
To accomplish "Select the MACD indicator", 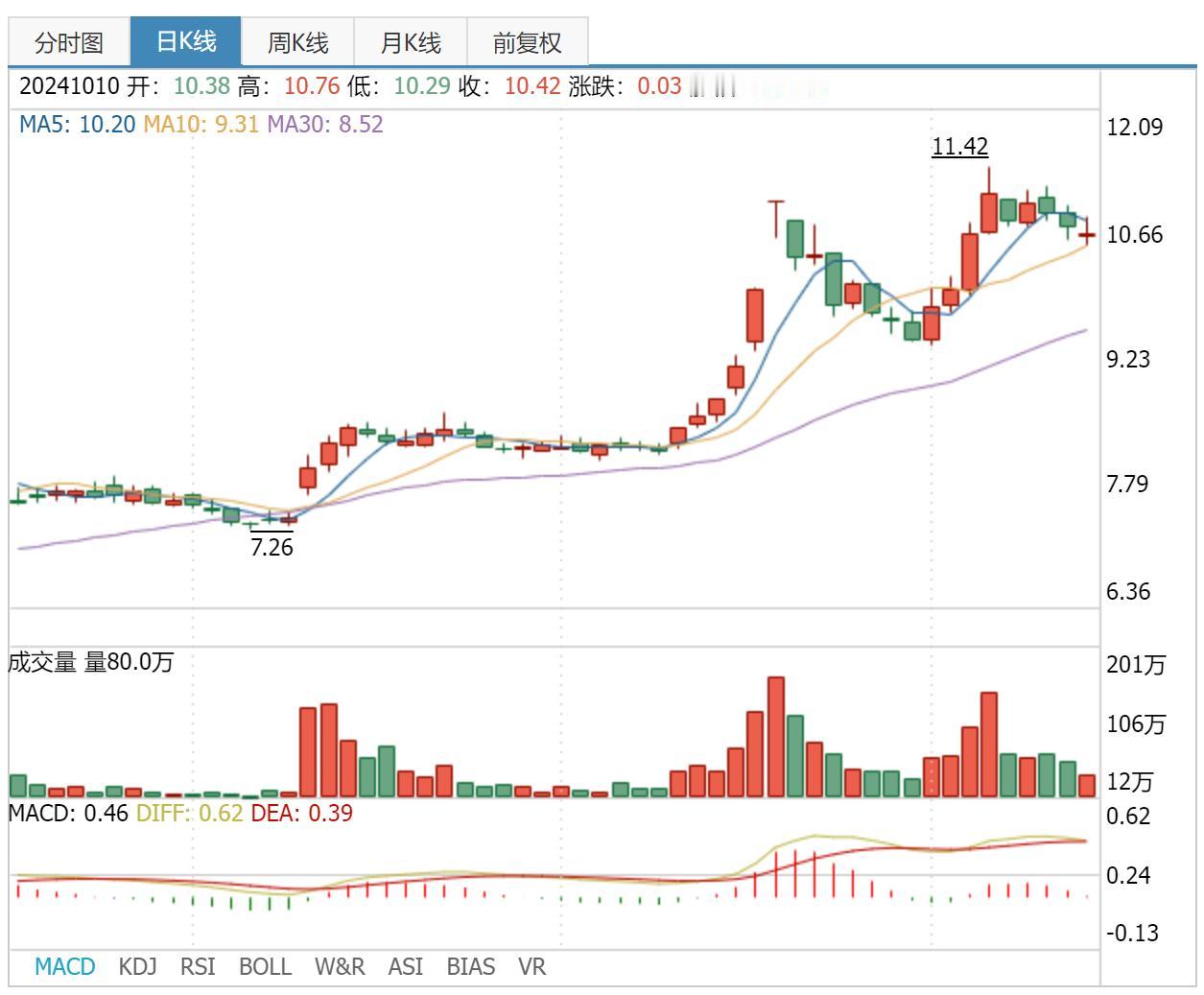I will [65, 966].
